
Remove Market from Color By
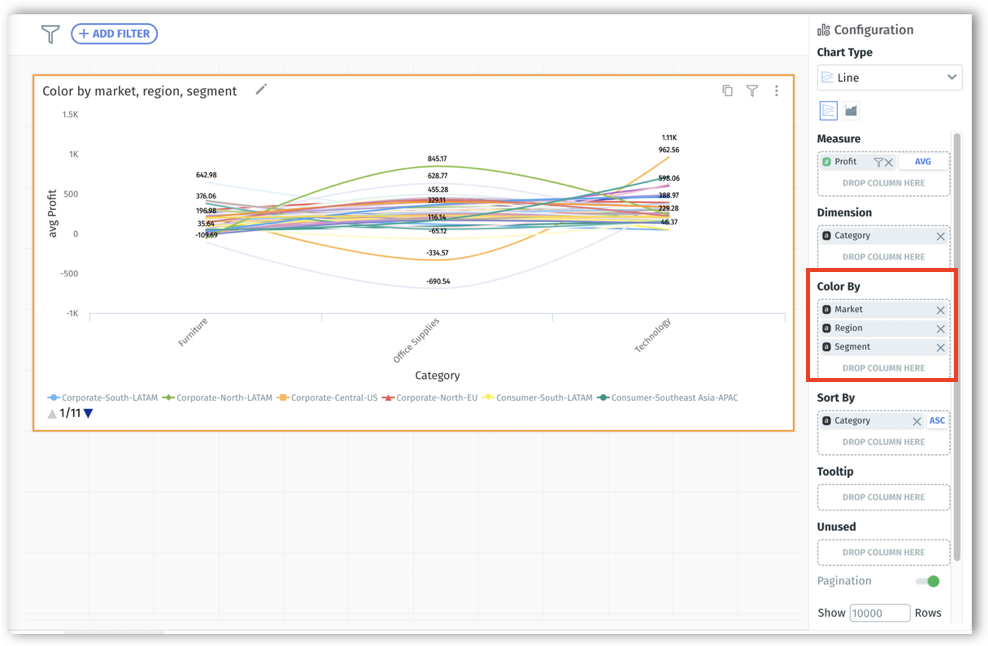coord(940,310)
